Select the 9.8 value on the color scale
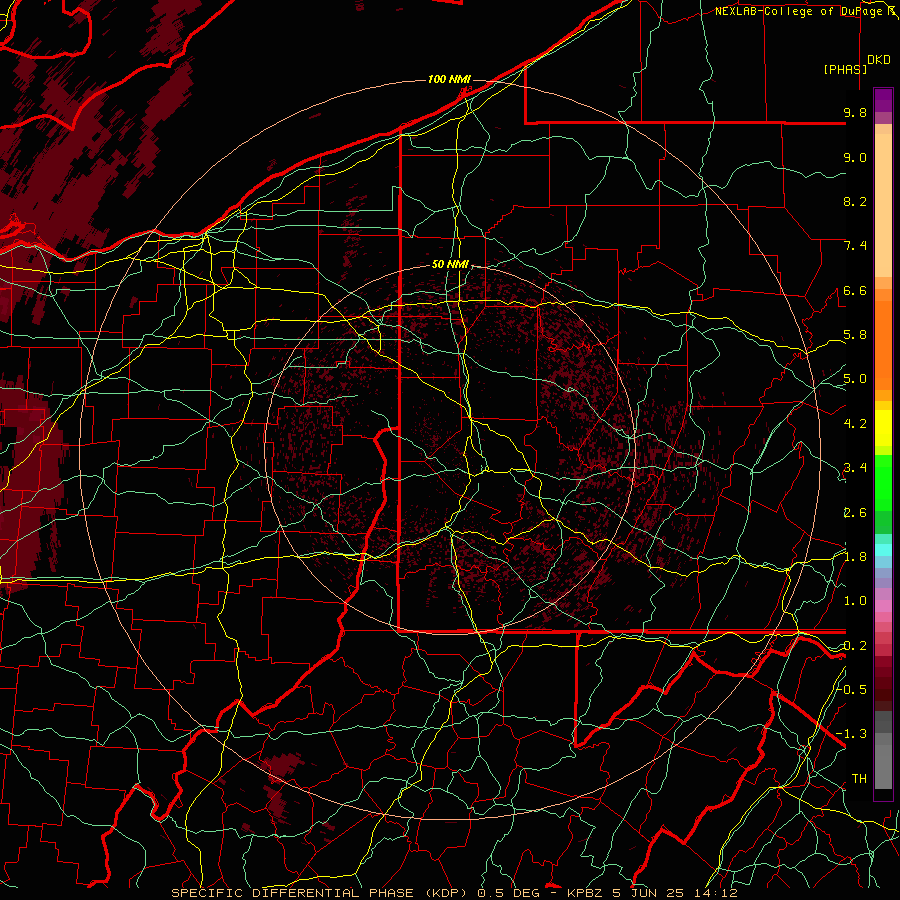The width and height of the screenshot is (900, 900). pos(855,112)
